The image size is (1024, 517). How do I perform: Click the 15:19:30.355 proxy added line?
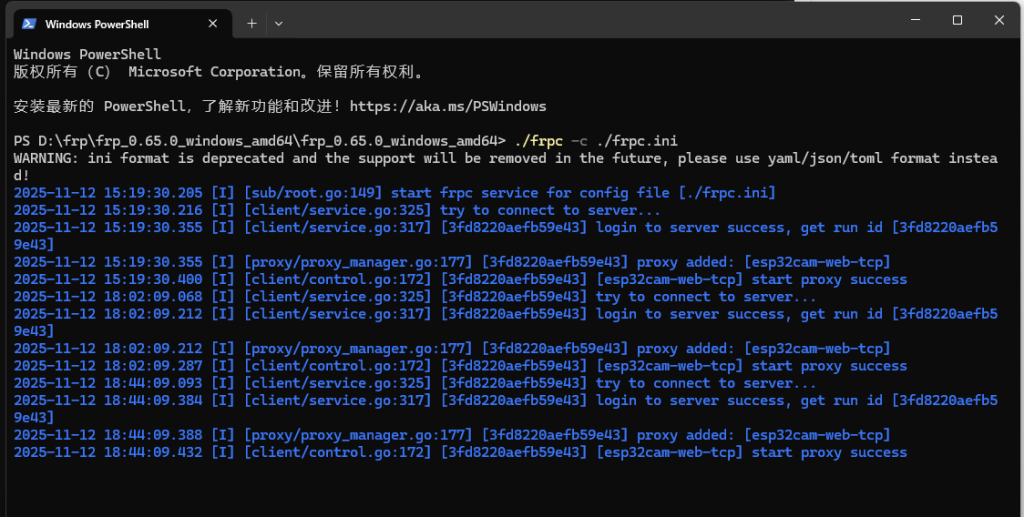point(452,262)
